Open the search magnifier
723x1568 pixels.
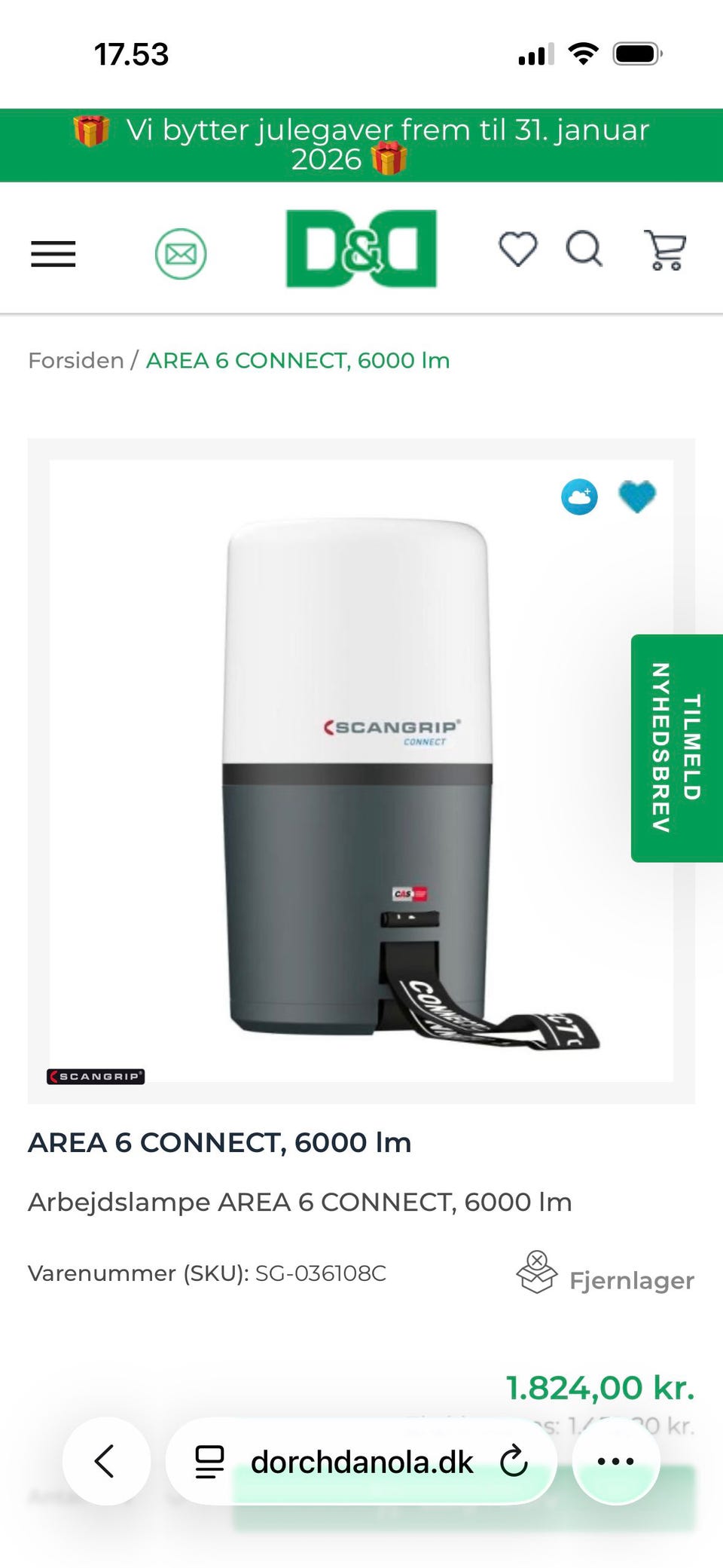click(584, 249)
